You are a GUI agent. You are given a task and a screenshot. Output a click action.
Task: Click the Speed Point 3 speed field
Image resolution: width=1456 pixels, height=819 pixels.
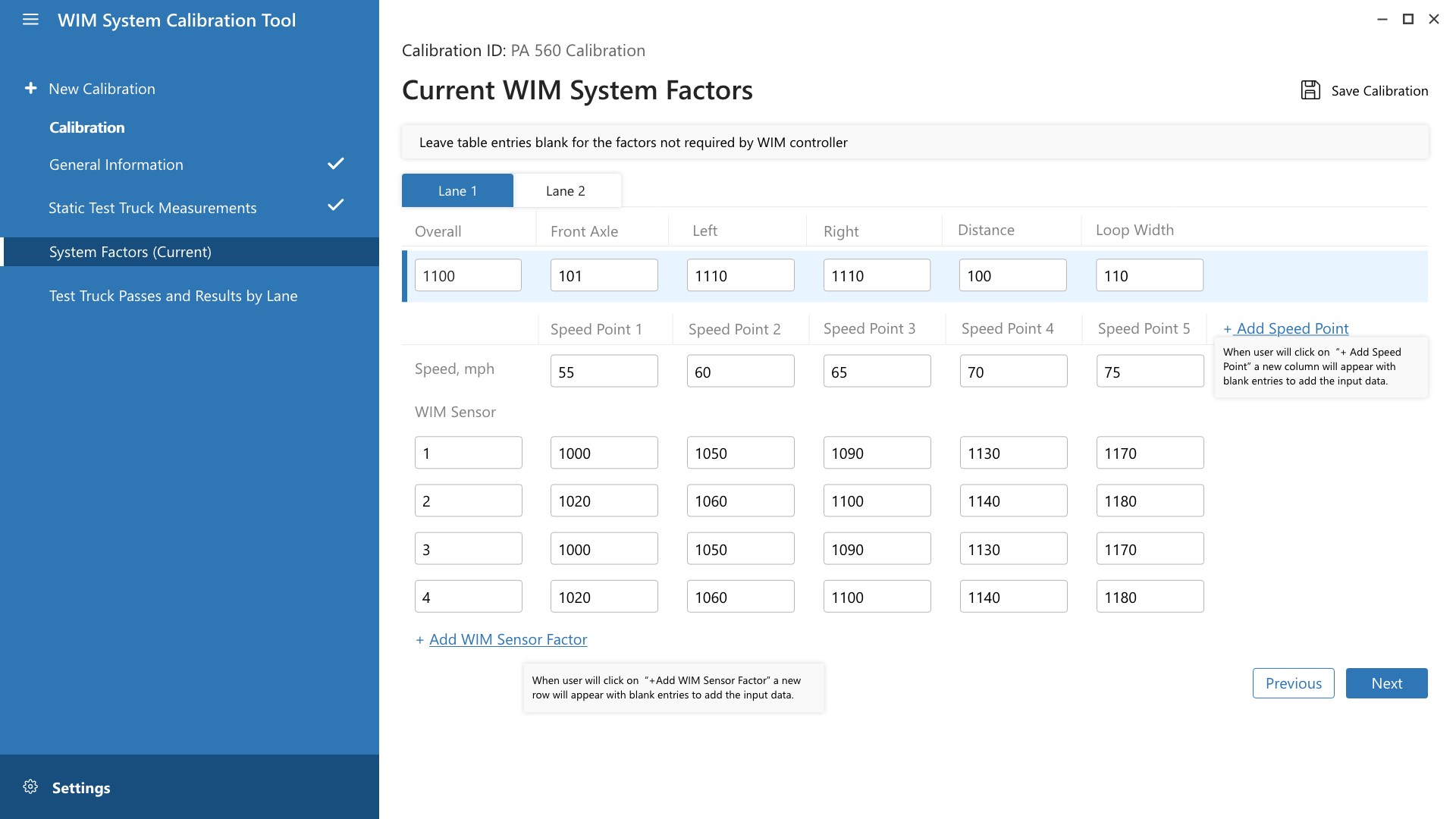click(x=877, y=372)
